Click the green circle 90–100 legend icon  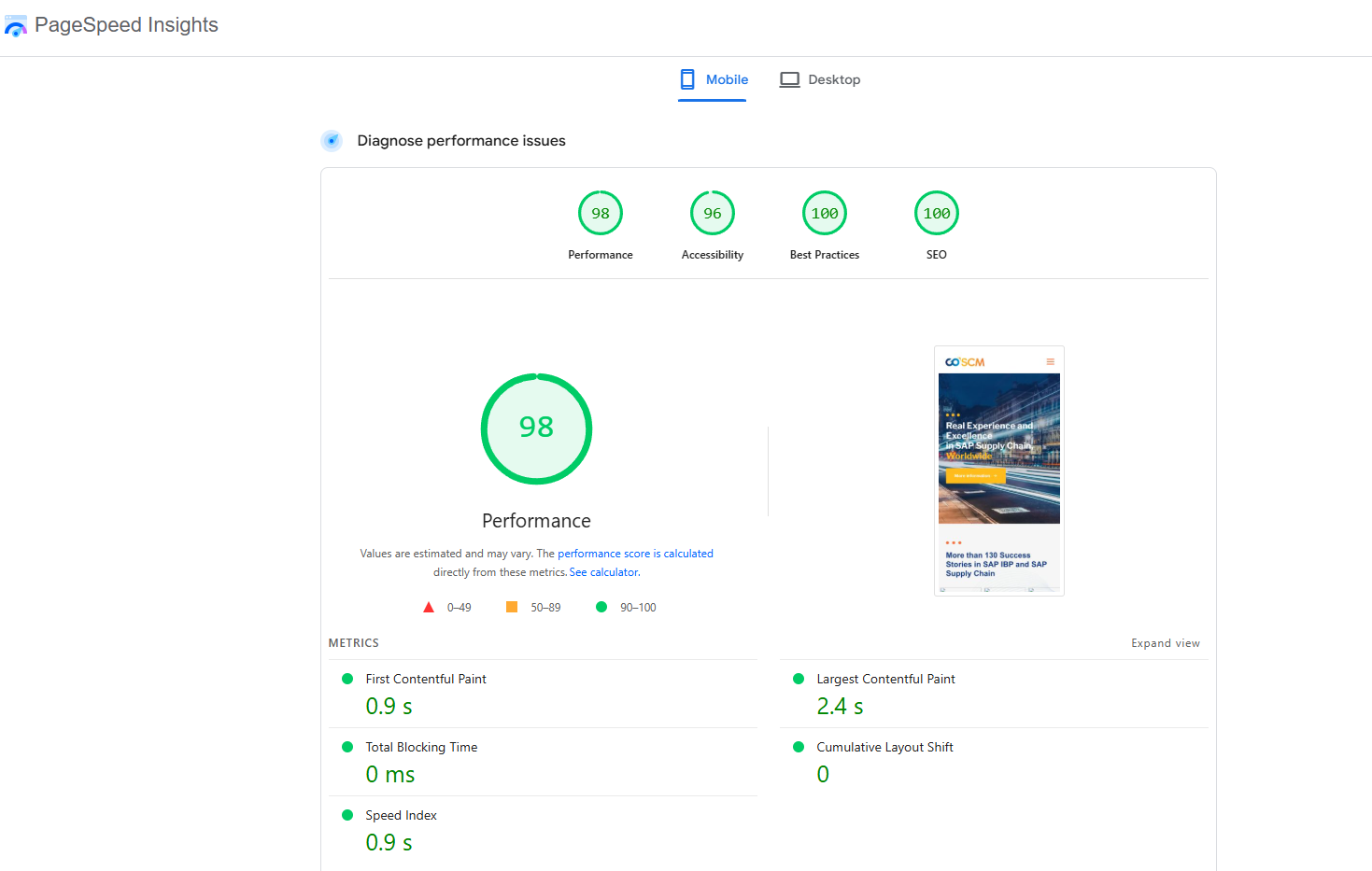click(601, 607)
